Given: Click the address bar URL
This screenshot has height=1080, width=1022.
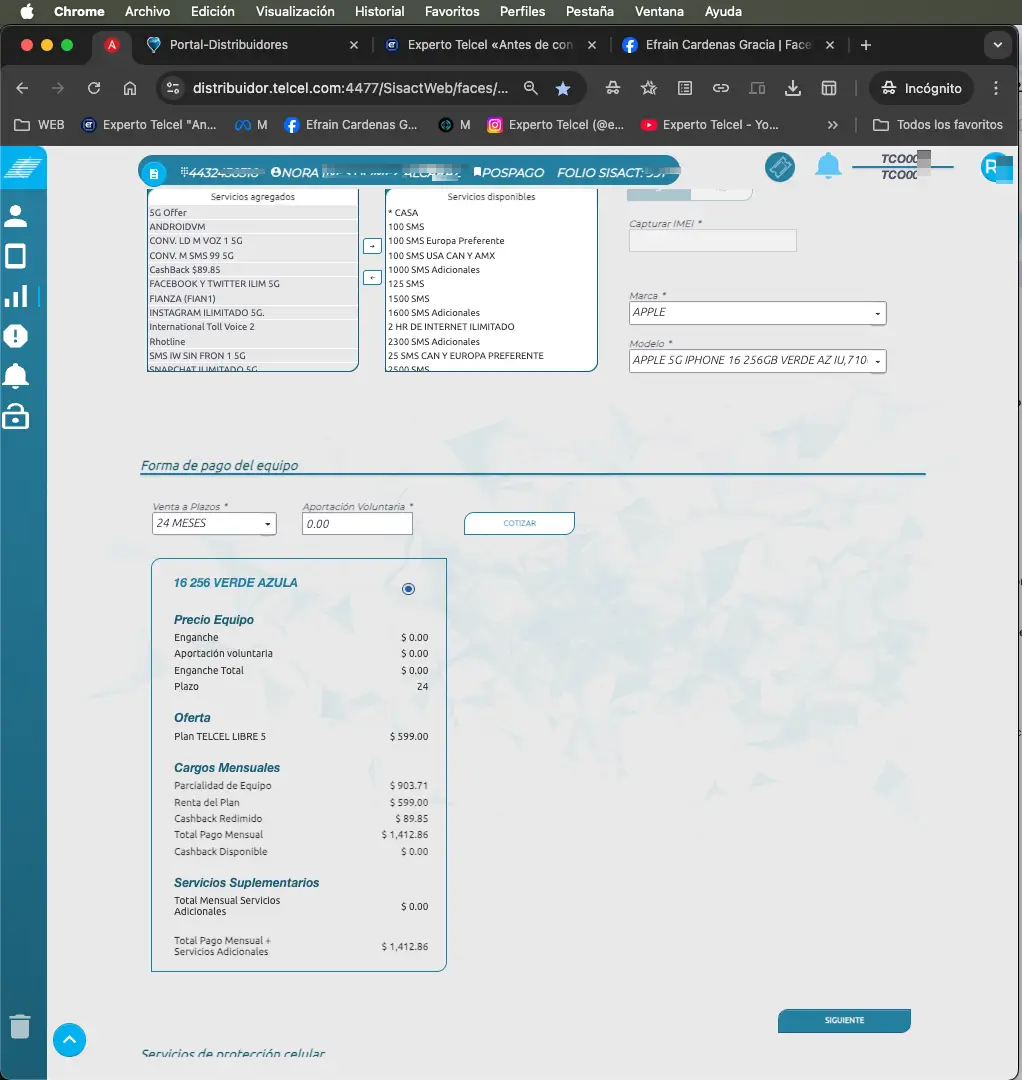Looking at the screenshot, I should pos(351,88).
